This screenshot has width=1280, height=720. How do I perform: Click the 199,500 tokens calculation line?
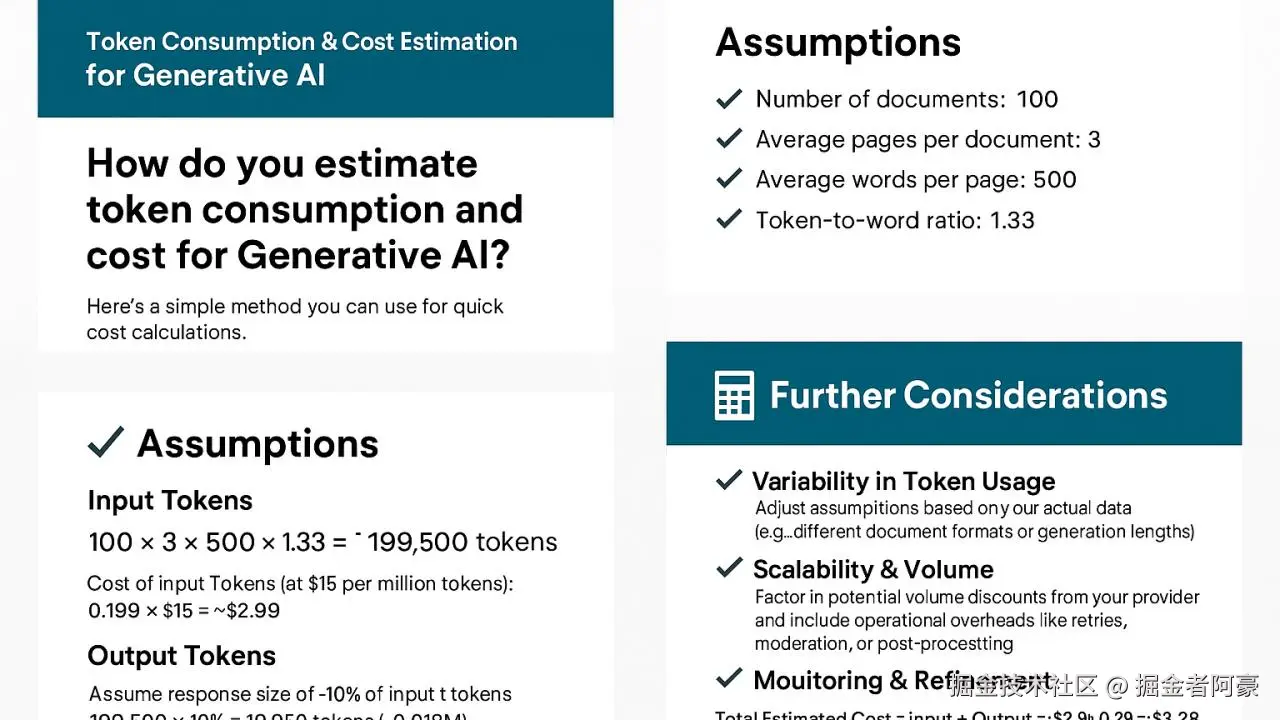tap(322, 542)
